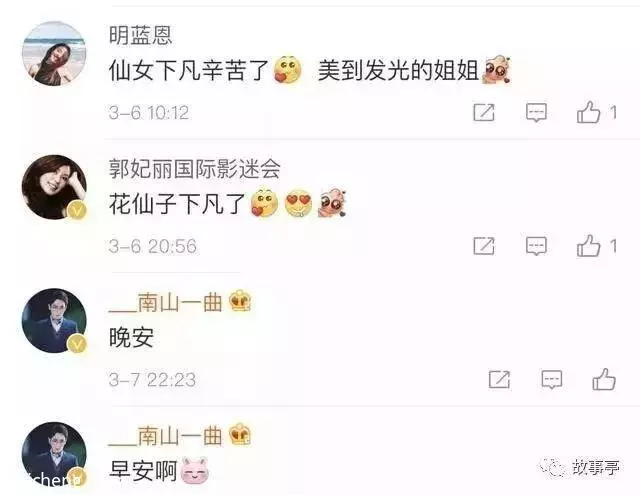Click the 故事亭 watermark logo

[580, 467]
